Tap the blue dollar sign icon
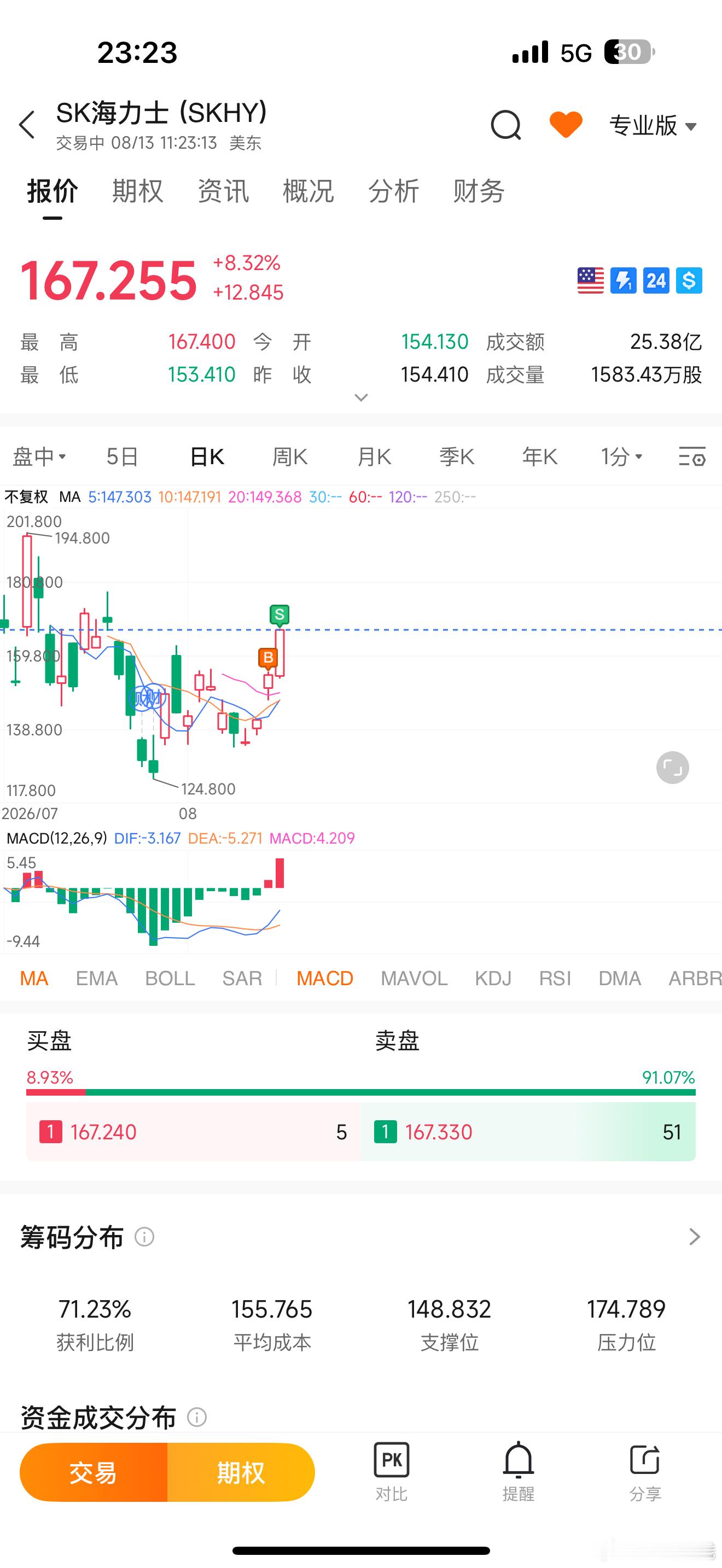This screenshot has width=722, height=1568. point(689,280)
